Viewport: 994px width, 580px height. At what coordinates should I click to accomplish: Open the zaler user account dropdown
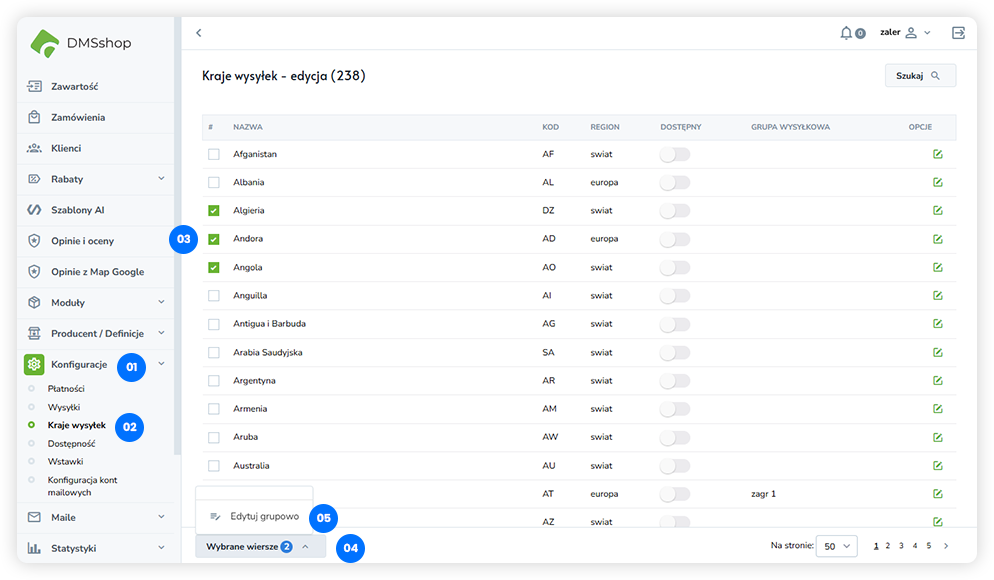905,33
